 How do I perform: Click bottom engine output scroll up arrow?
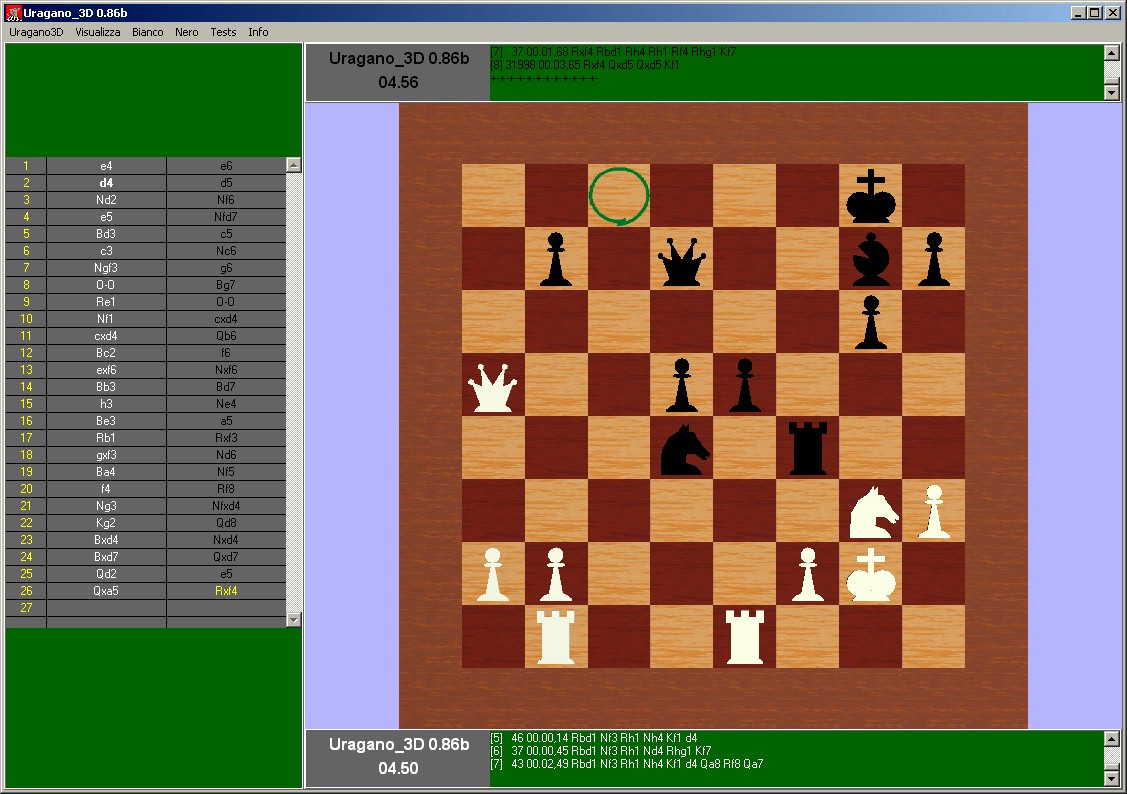pos(1111,739)
